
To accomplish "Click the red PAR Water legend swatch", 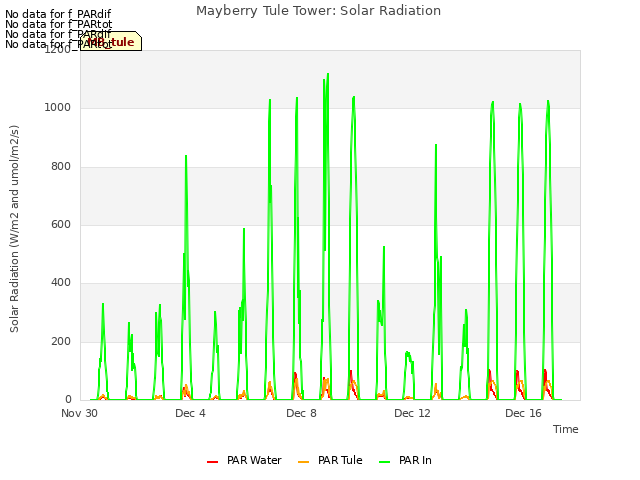I will pyautogui.click(x=212, y=462).
